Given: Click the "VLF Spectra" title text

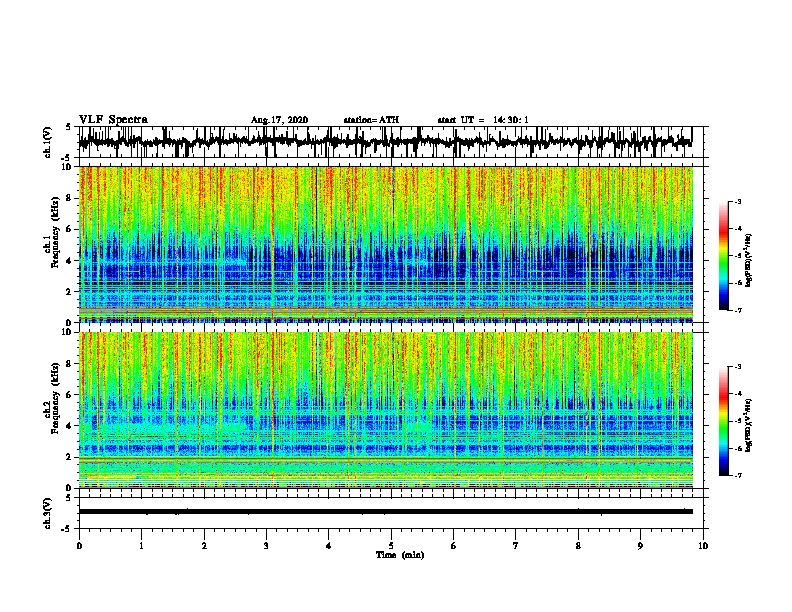Looking at the screenshot, I should 113,120.
